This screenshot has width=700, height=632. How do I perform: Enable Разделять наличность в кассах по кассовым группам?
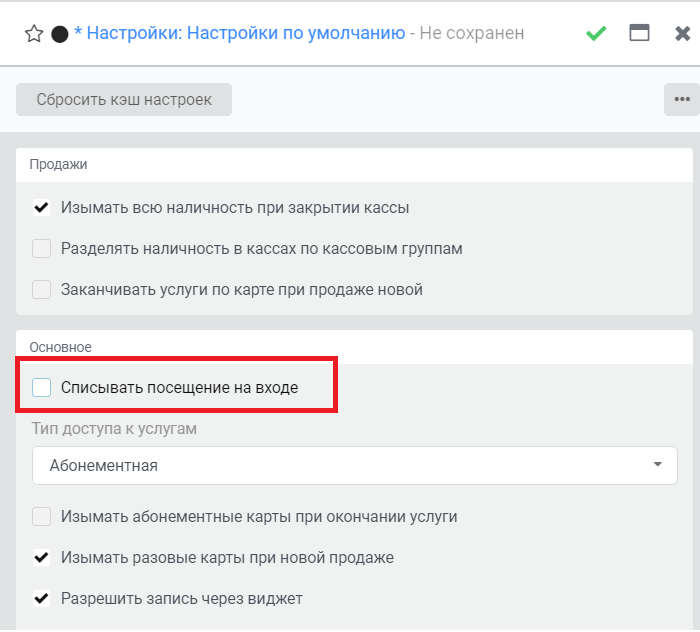[42, 249]
